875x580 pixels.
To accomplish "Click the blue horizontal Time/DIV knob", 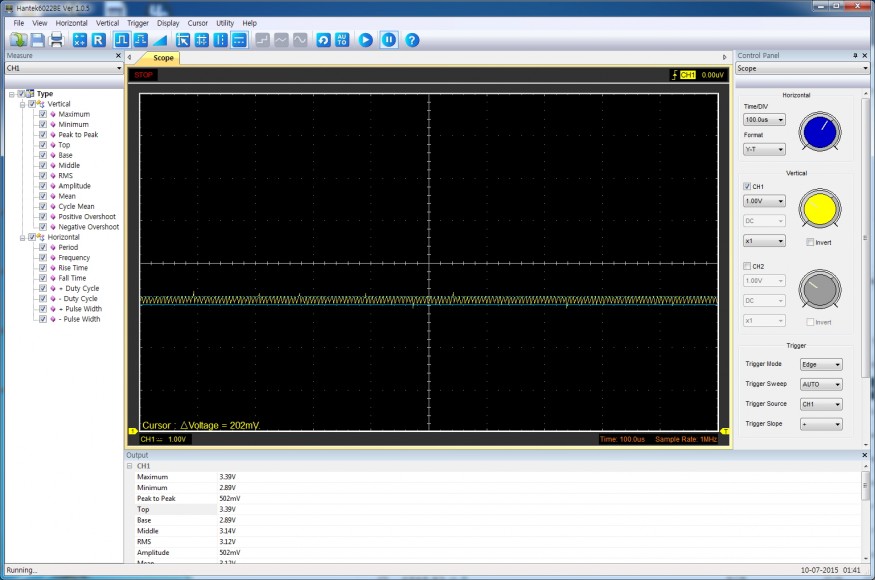I will pos(820,131).
